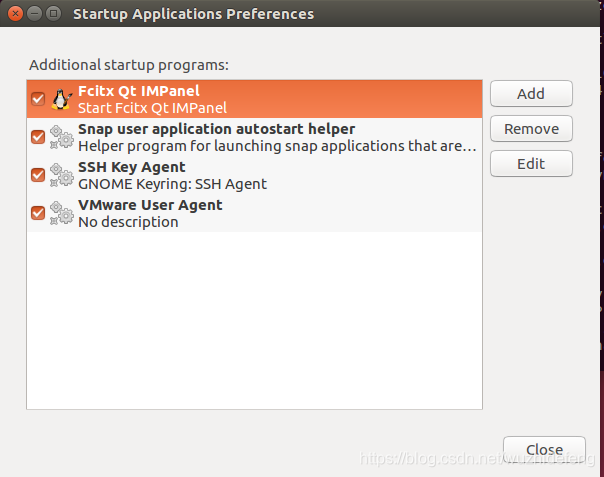The image size is (604, 477).
Task: Click the Fcitx penguin icon
Action: (61, 99)
